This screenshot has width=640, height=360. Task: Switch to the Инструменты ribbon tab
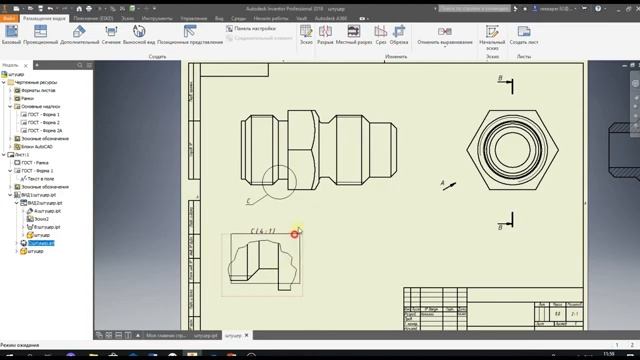[x=157, y=18]
